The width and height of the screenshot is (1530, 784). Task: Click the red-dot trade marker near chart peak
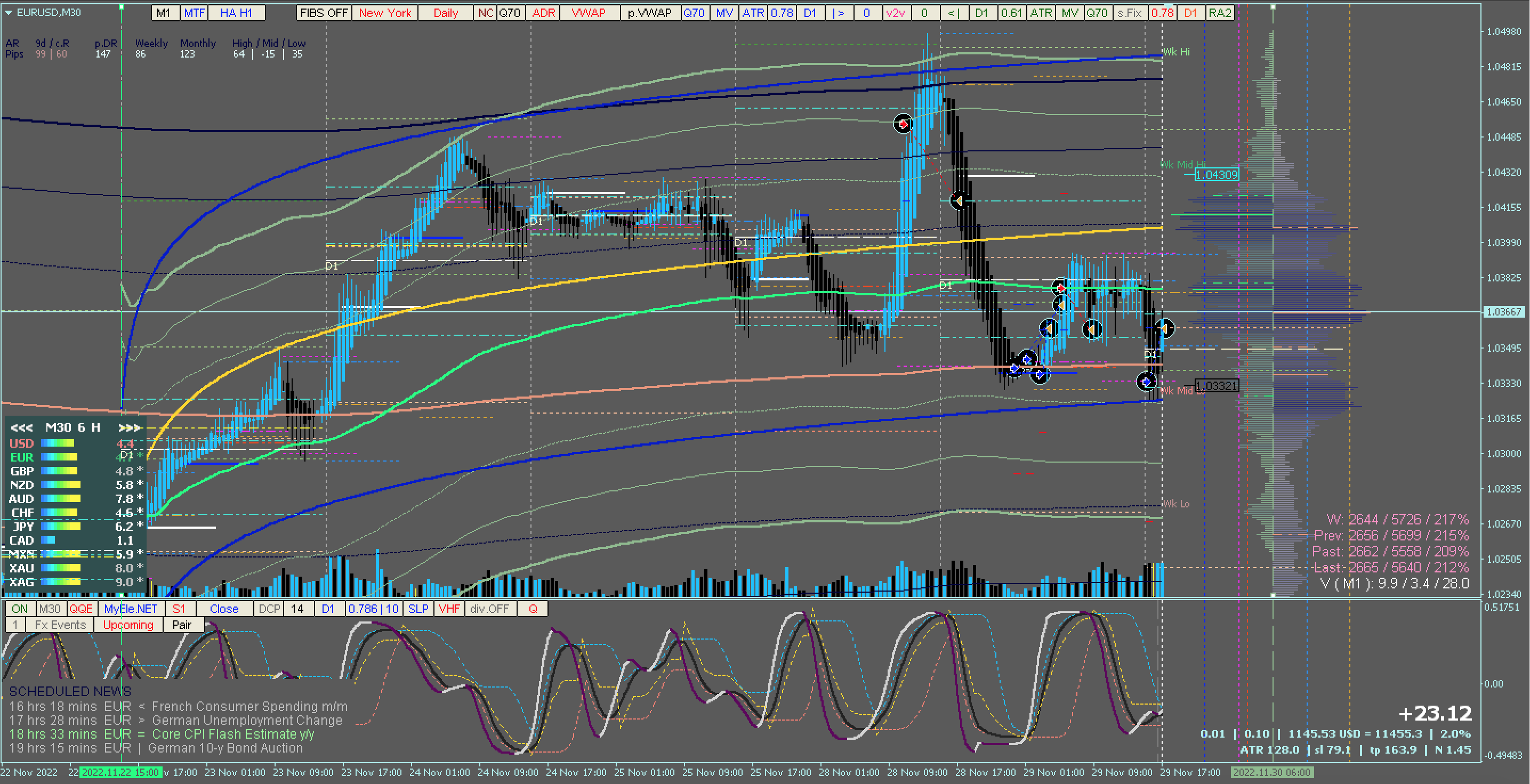903,124
